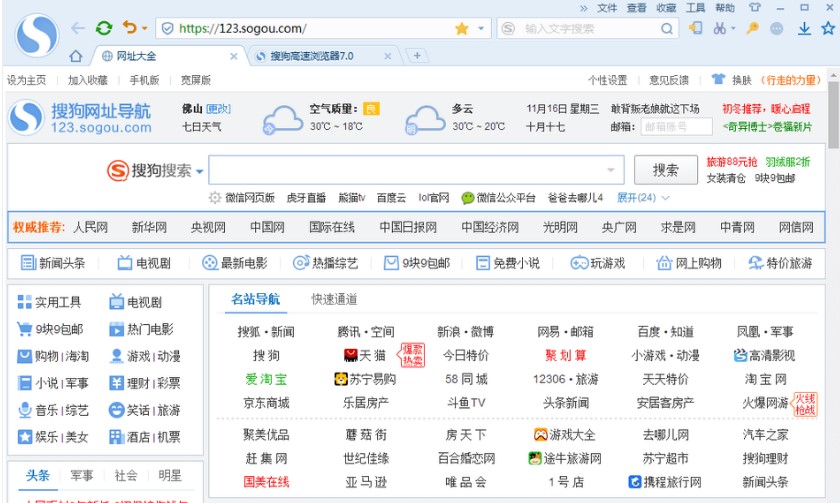This screenshot has width=840, height=503.
Task: Select the 快速通道 tab
Action: (334, 299)
